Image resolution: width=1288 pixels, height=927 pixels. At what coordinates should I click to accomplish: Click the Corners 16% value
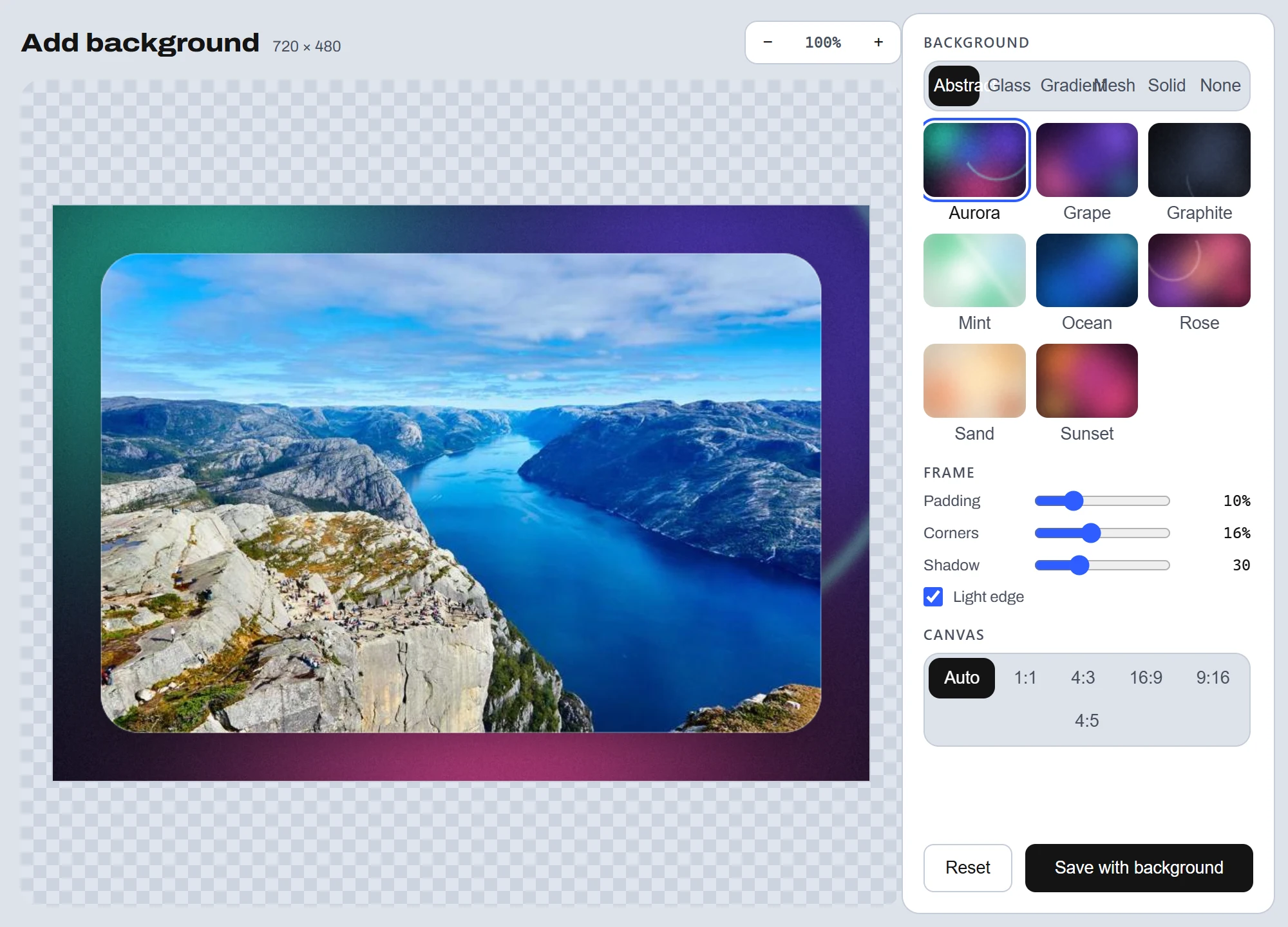(1236, 533)
